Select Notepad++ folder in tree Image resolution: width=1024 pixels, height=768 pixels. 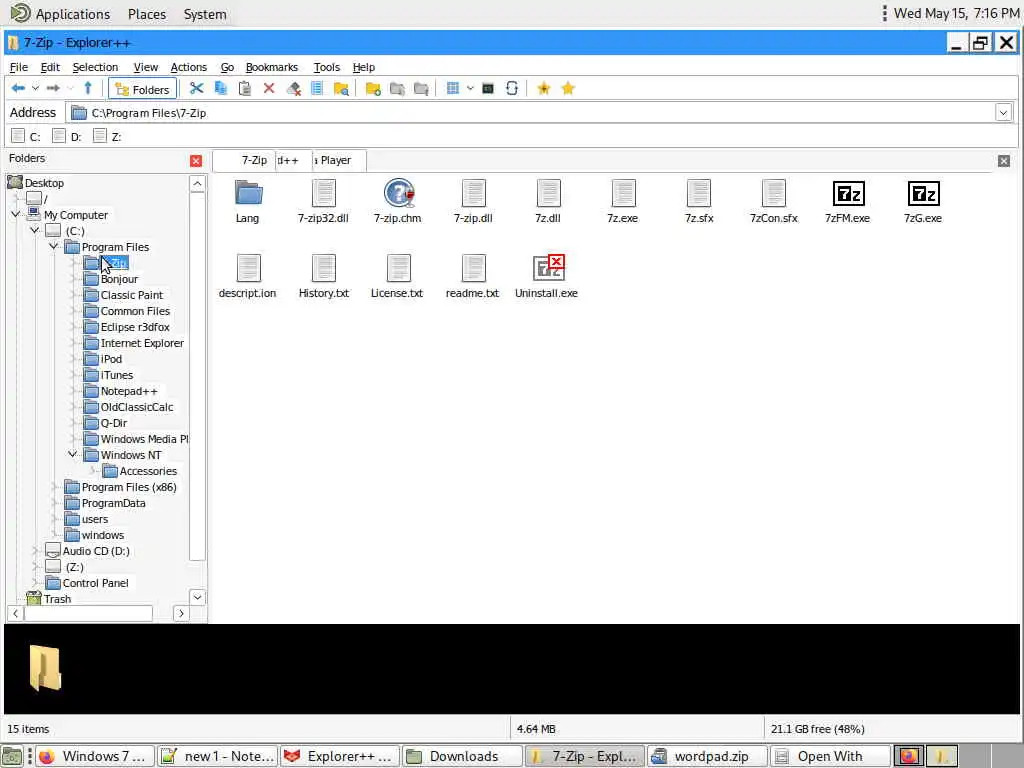pyautogui.click(x=129, y=391)
